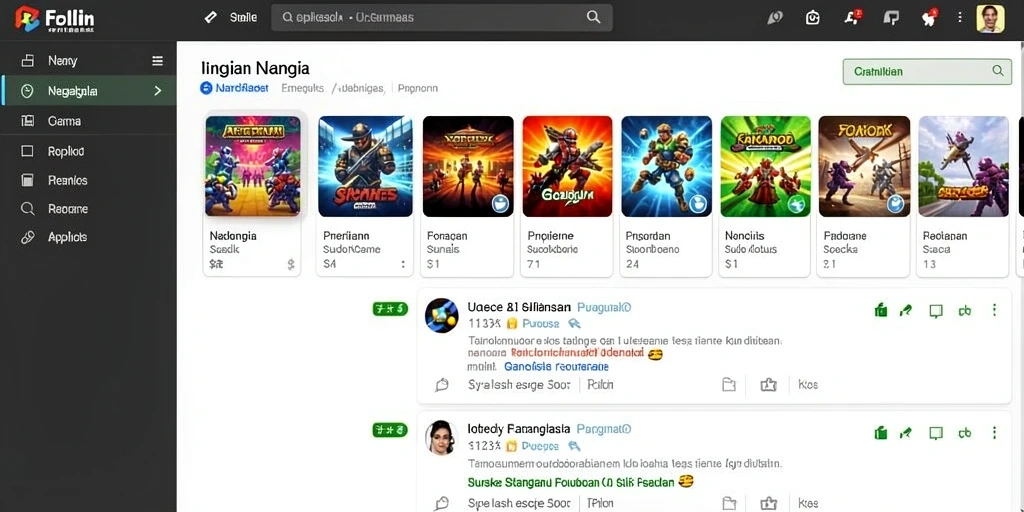1024x512 pixels.
Task: Click the white puzzle icon with red badge
Action: click(929, 18)
